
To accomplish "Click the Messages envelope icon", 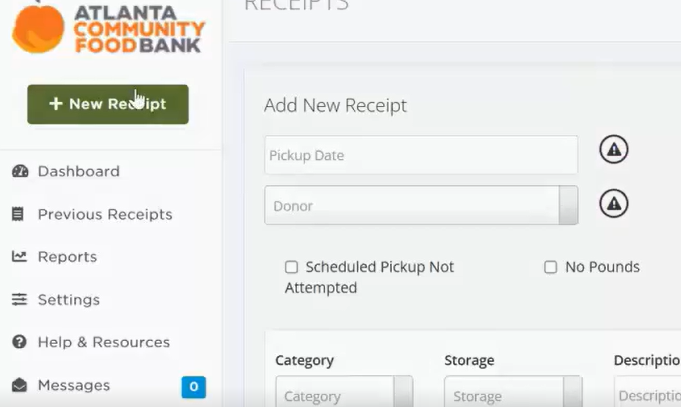I will (19, 385).
